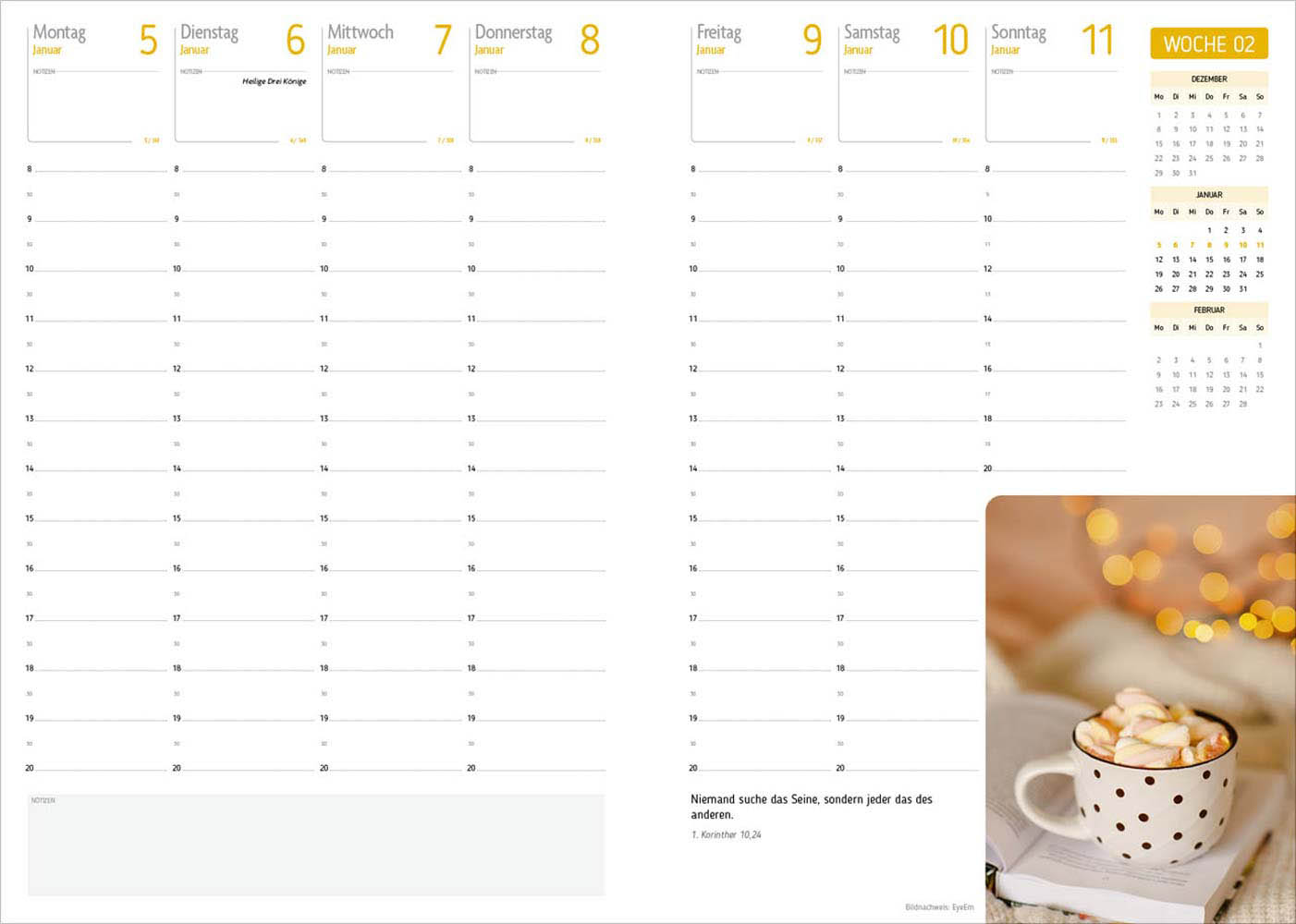Pick the 12 o'clock line under Samstag

(x=910, y=369)
